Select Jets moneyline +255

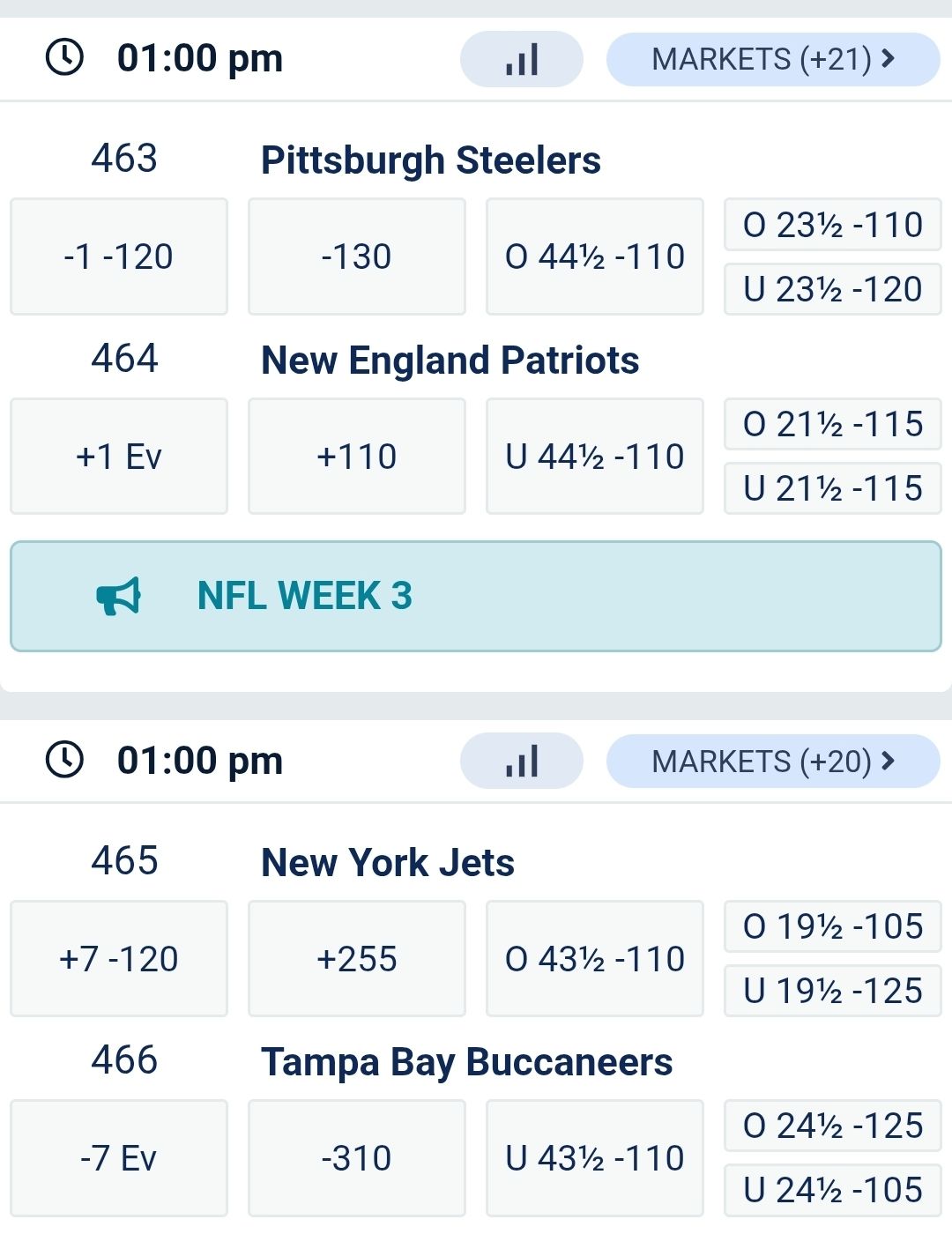pos(357,959)
